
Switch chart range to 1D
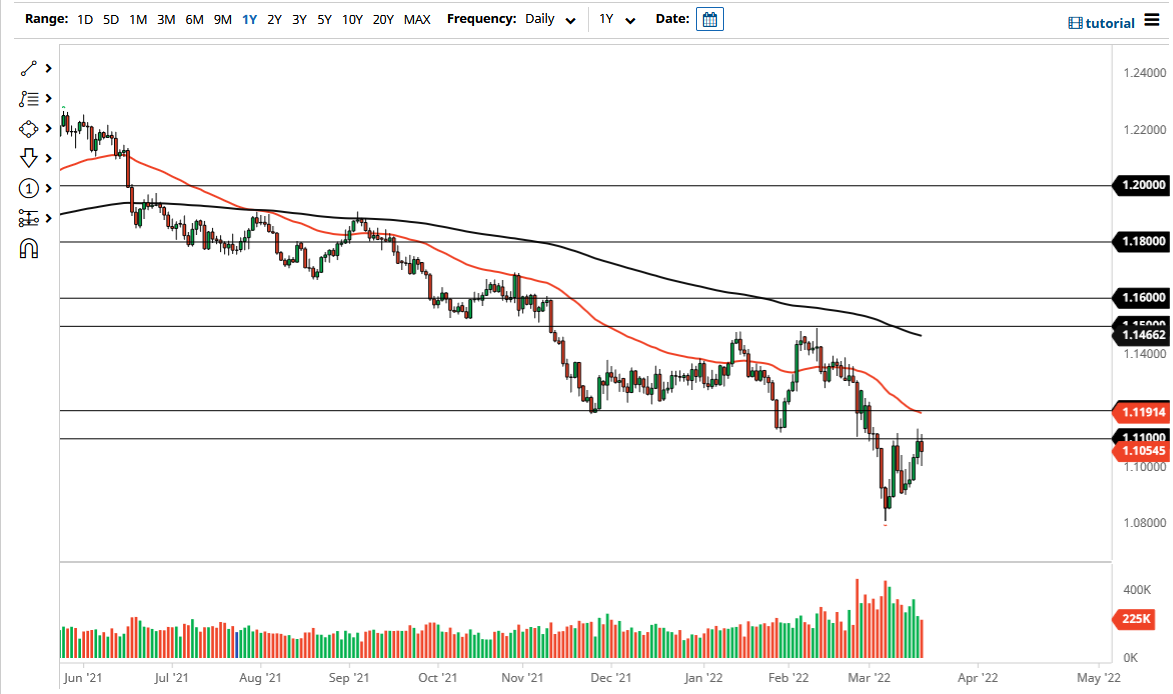pos(85,18)
